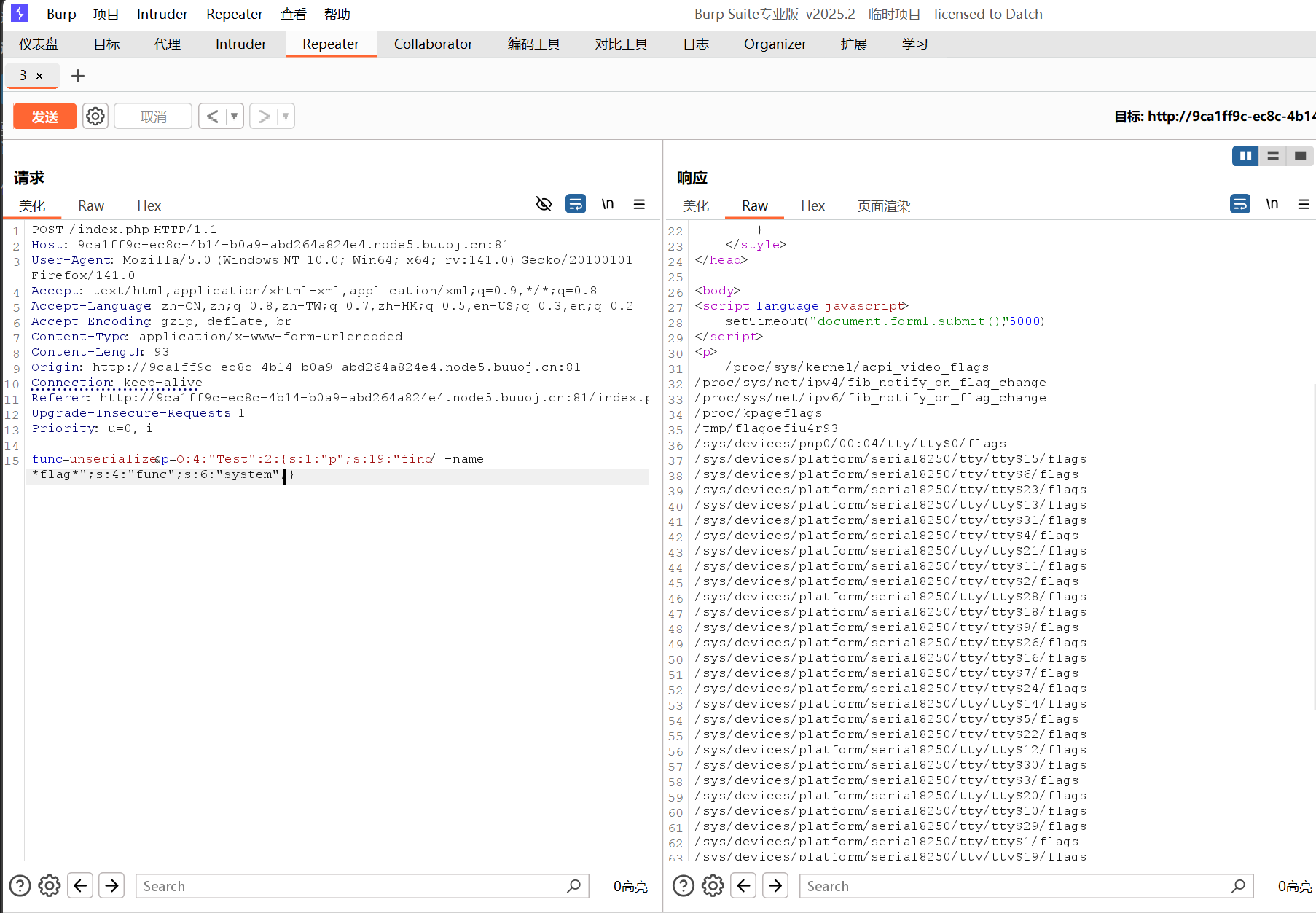This screenshot has width=1316, height=913.
Task: Switch to side-by-side split layout
Action: click(x=1245, y=156)
